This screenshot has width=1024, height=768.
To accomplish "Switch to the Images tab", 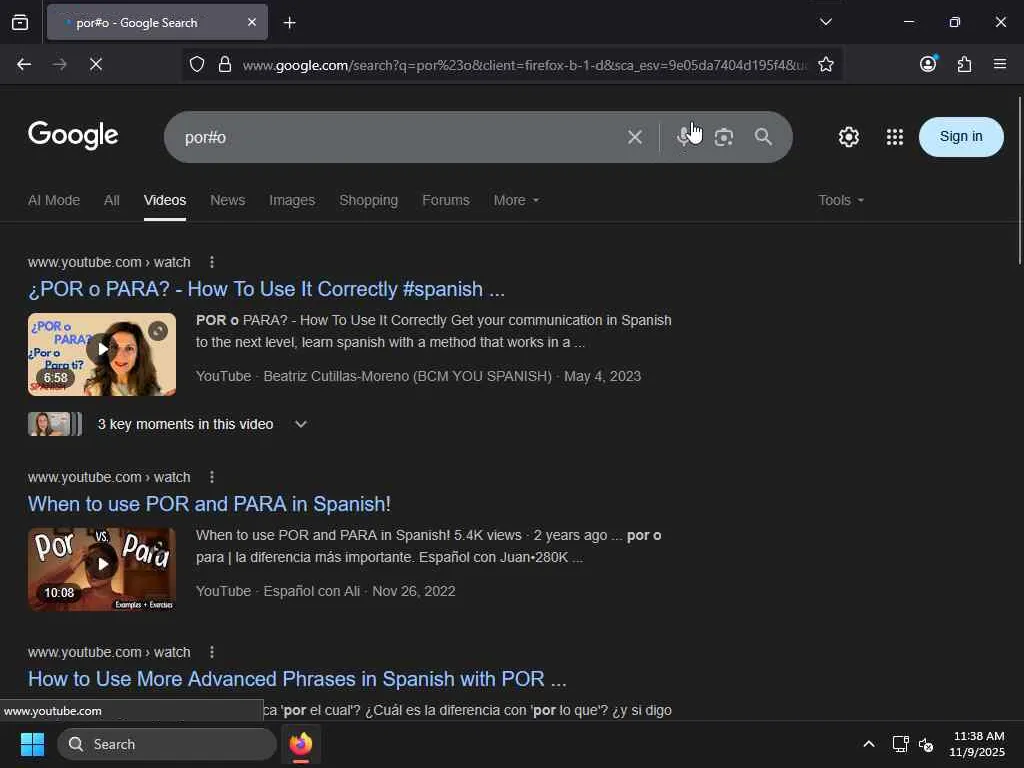I will point(292,200).
